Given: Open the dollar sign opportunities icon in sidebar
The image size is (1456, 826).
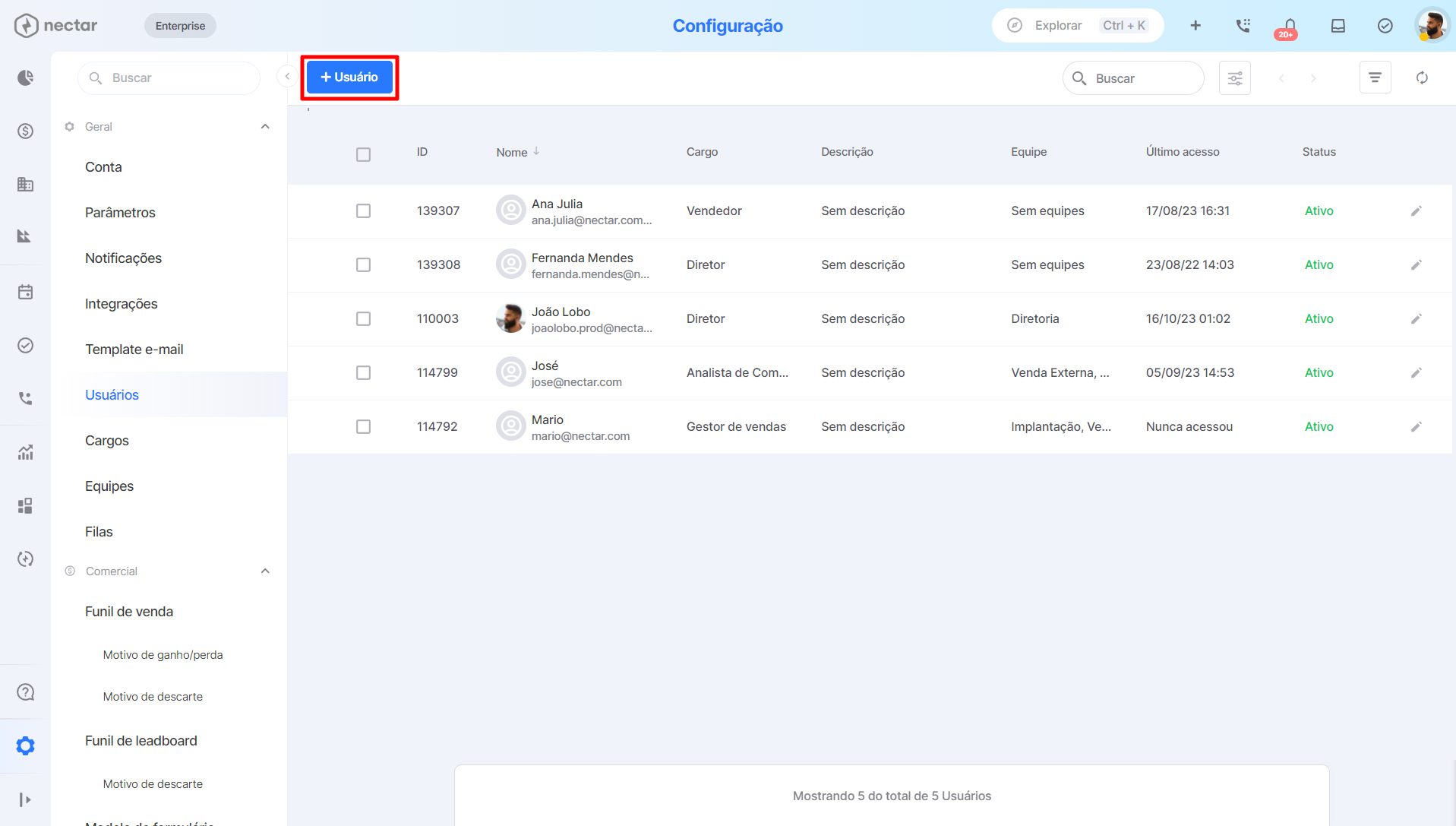Looking at the screenshot, I should (25, 131).
